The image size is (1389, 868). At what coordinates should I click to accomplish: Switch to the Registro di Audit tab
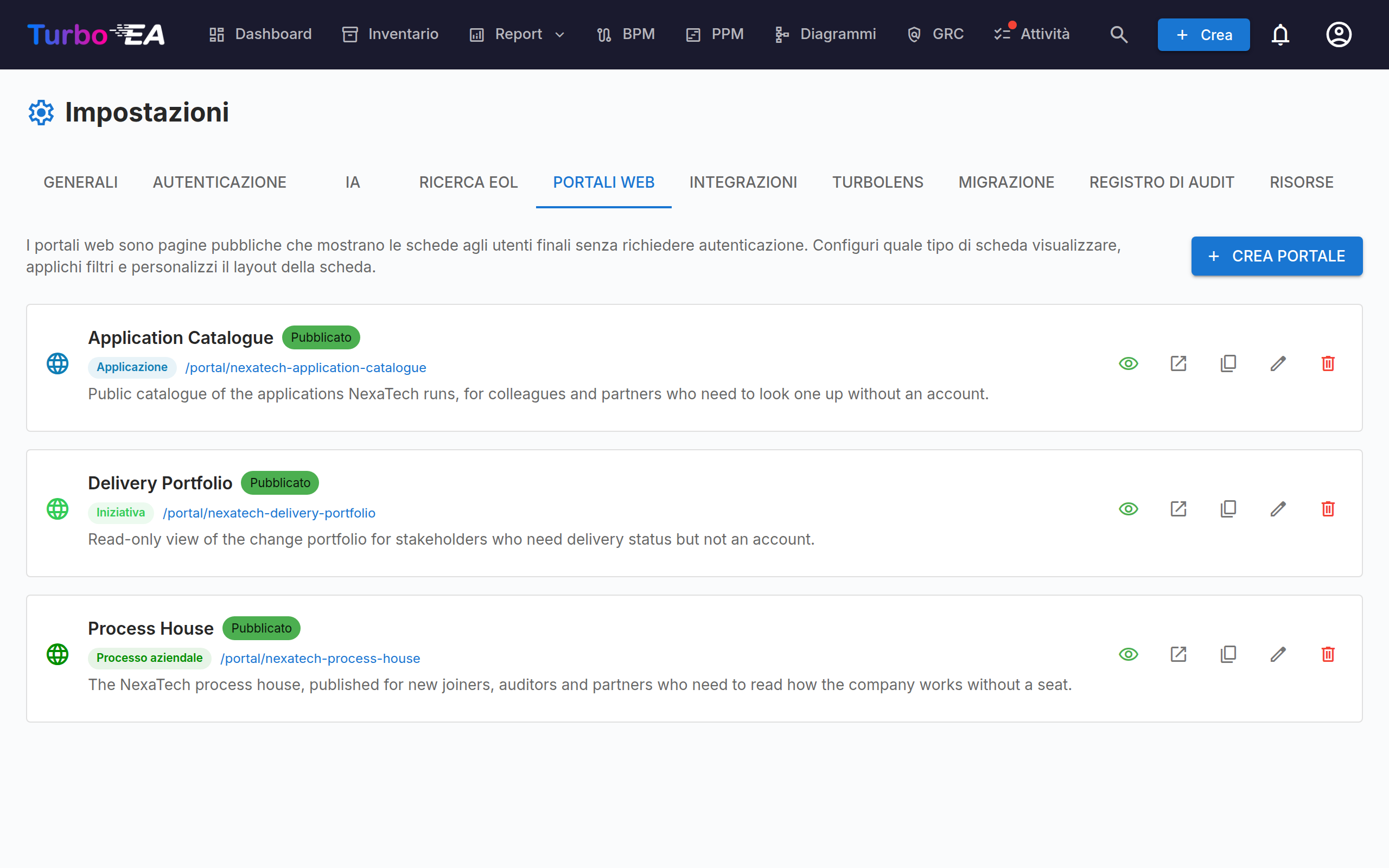tap(1162, 183)
